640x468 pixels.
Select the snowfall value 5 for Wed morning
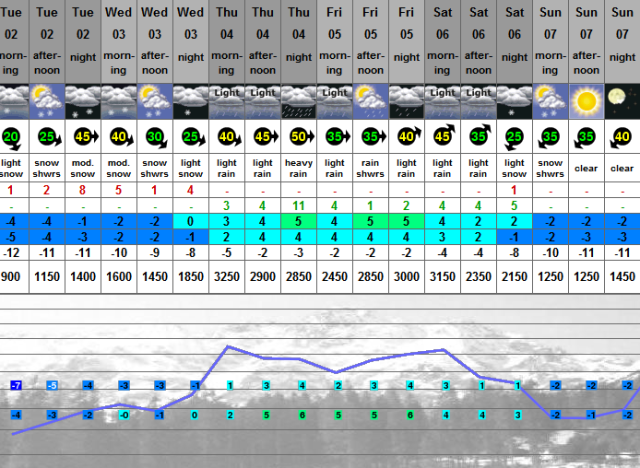coord(119,190)
